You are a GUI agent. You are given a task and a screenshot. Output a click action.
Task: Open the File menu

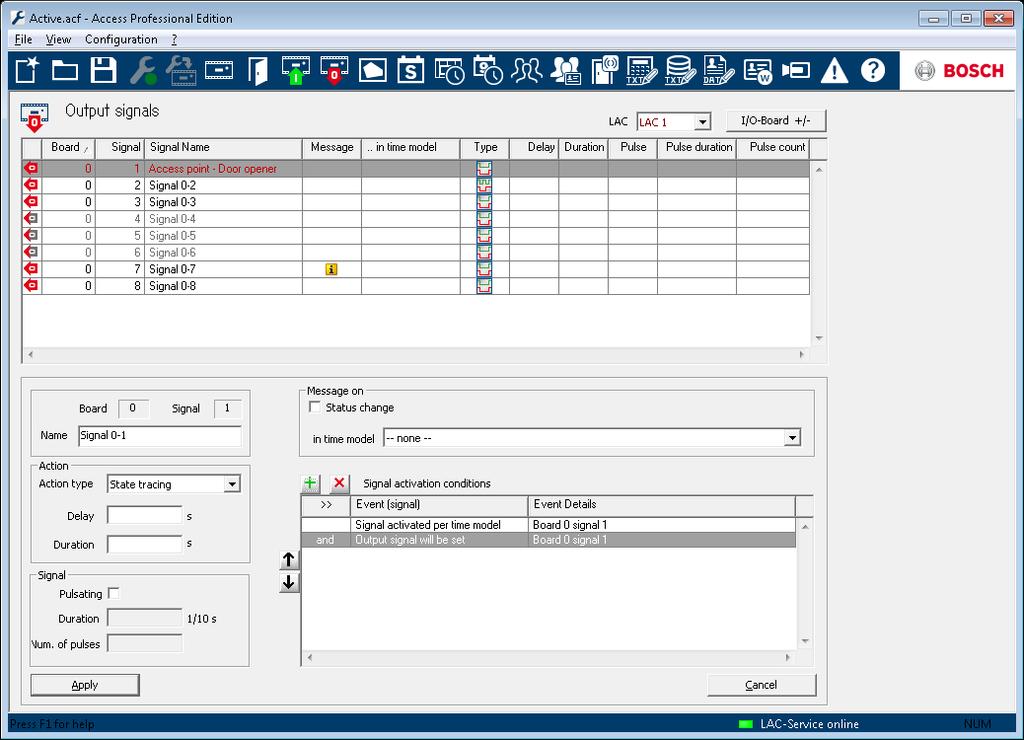[23, 39]
